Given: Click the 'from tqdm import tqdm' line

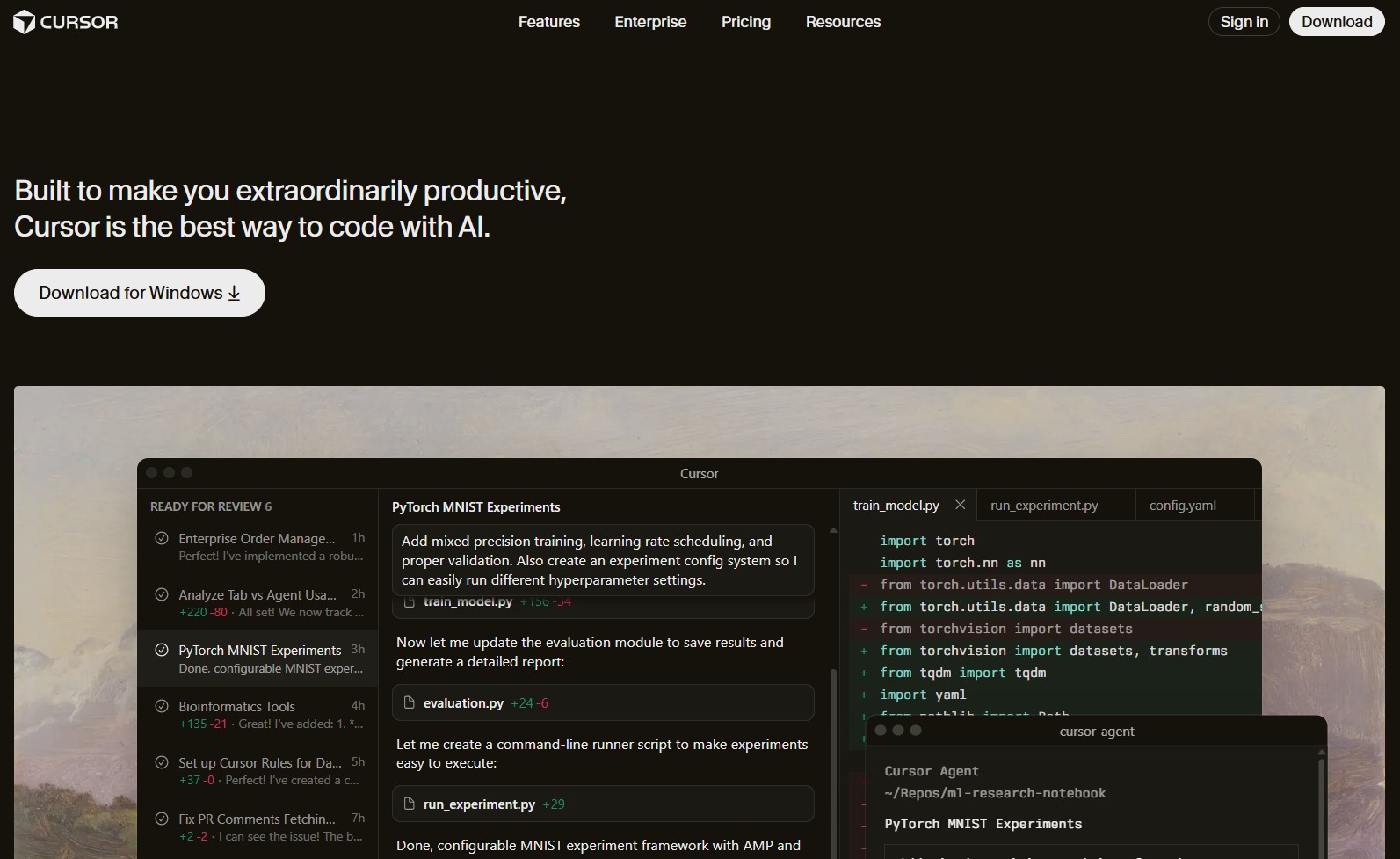Looking at the screenshot, I should click(x=962, y=673).
